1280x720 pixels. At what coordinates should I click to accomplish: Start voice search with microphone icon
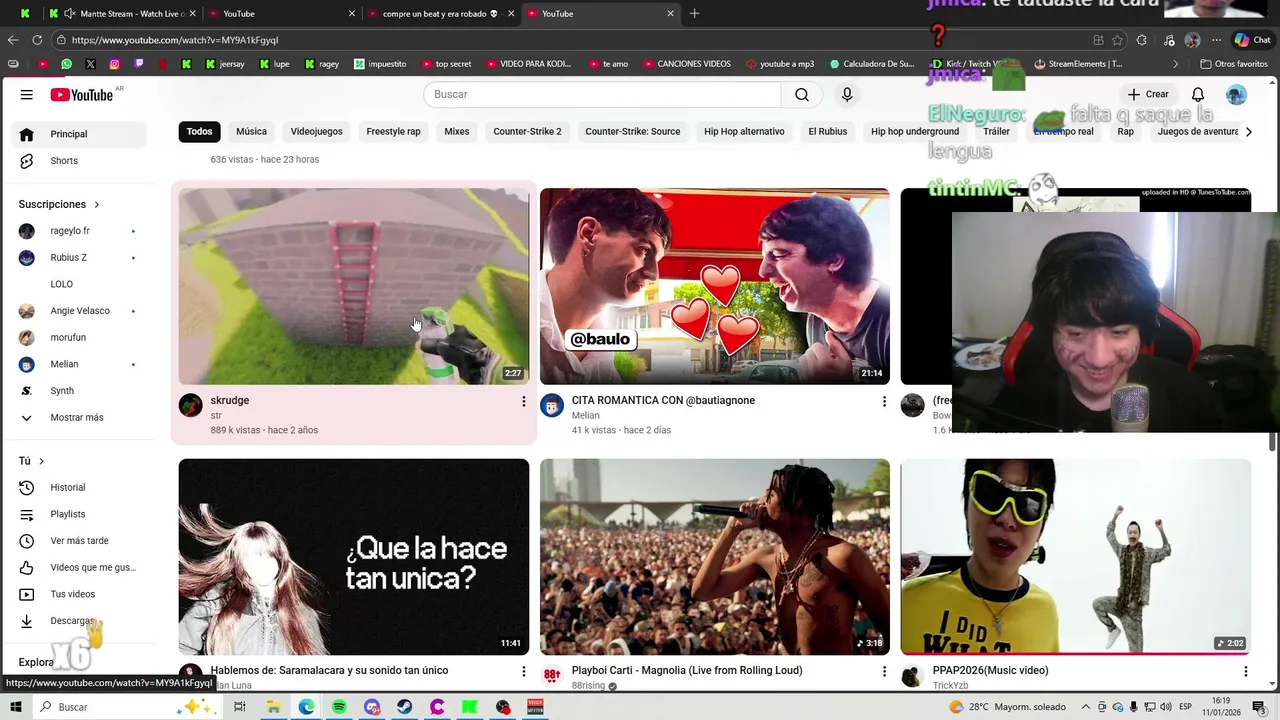(x=847, y=94)
